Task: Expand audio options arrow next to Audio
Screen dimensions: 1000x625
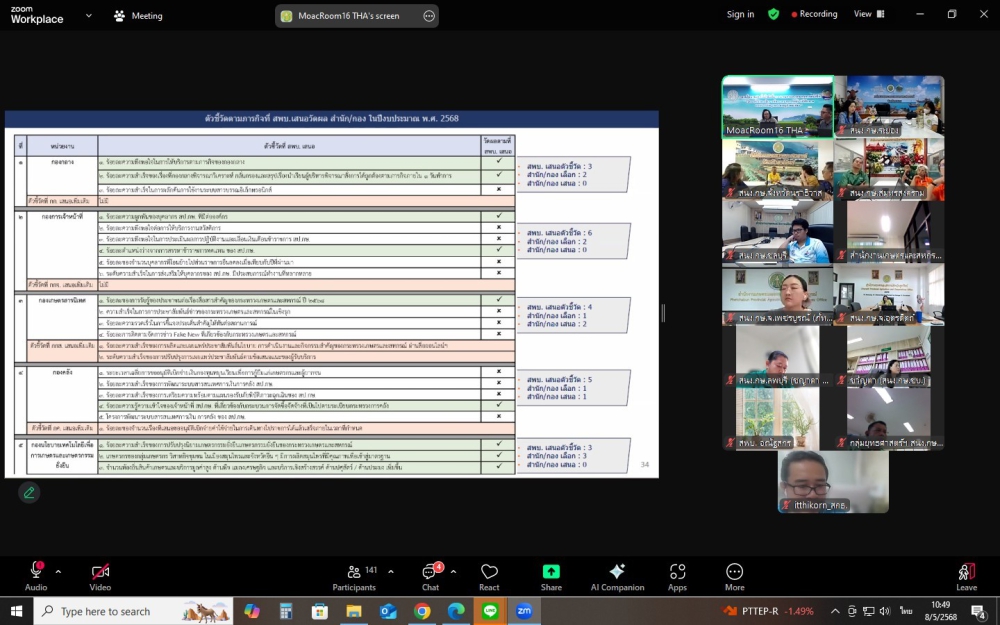Action: point(58,571)
